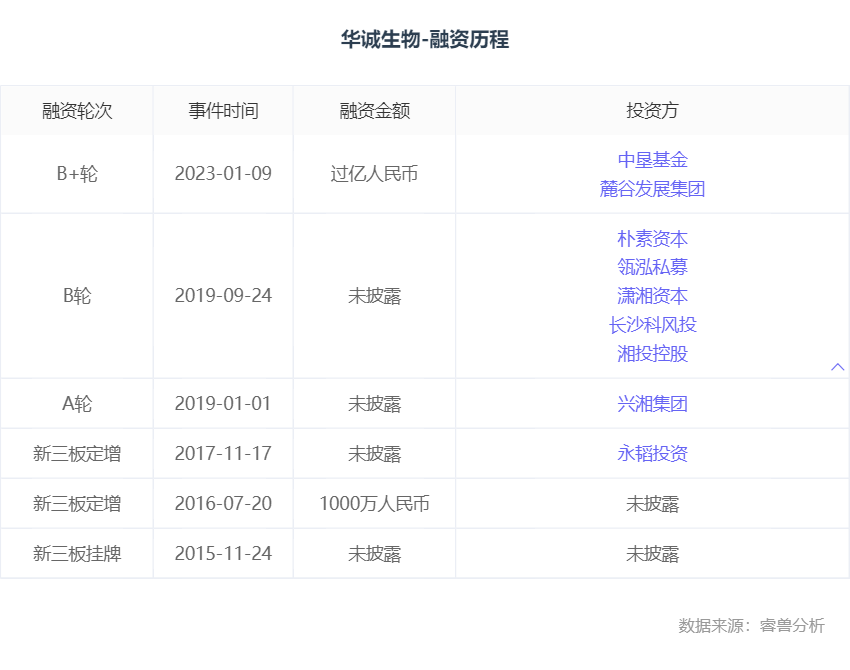Select the date 2017-11-17
The width and height of the screenshot is (850, 670).
point(223,454)
